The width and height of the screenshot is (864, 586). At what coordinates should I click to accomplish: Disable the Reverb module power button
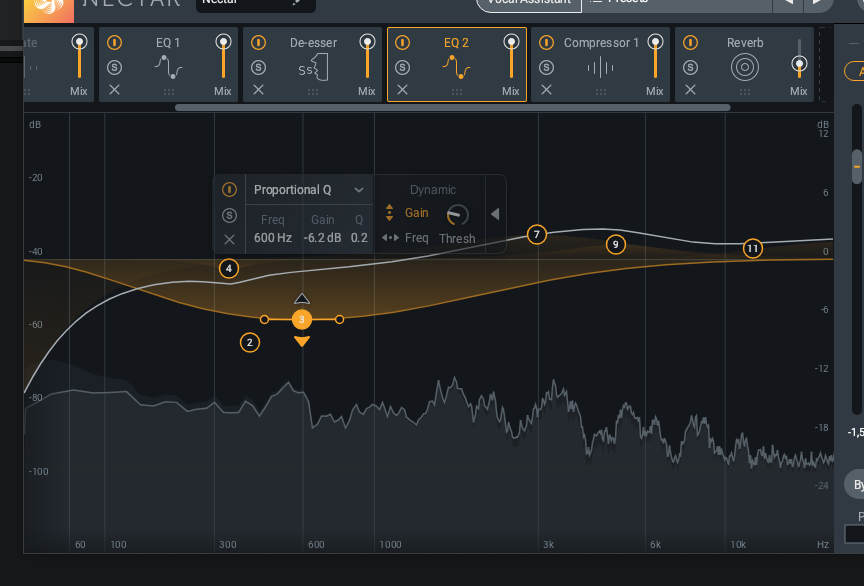[x=688, y=42]
